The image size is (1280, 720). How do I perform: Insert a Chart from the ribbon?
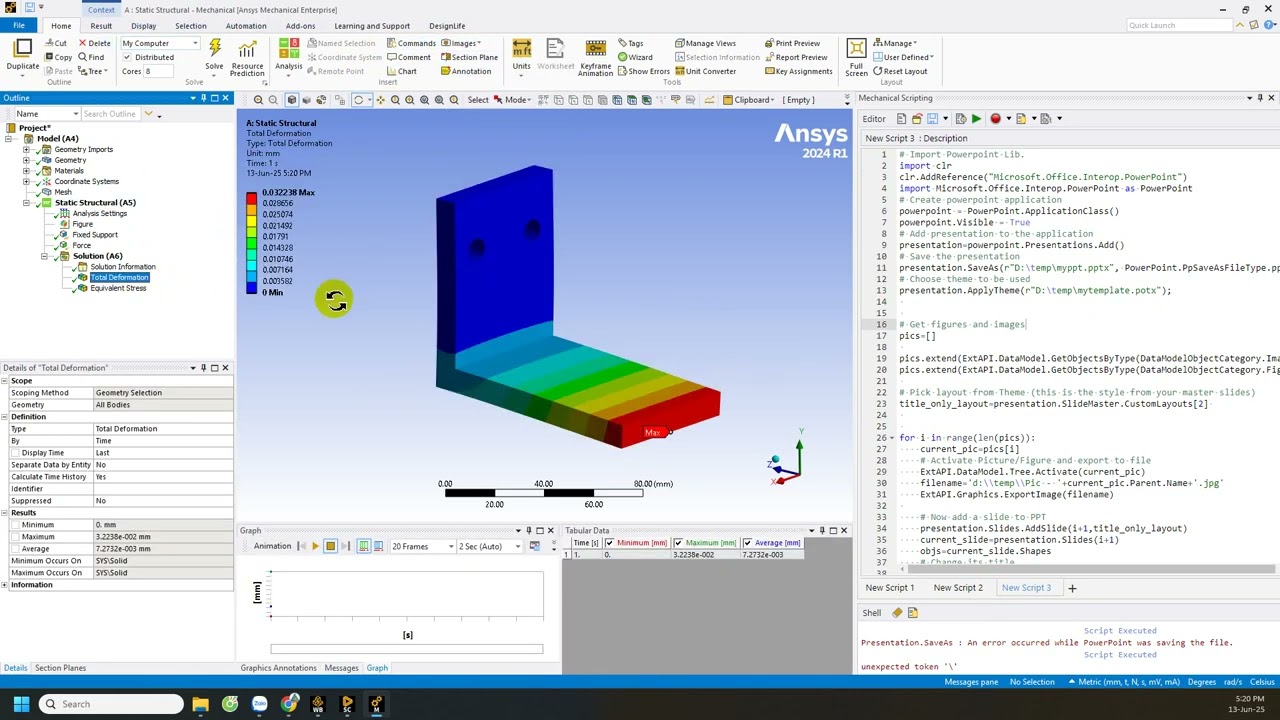400,71
